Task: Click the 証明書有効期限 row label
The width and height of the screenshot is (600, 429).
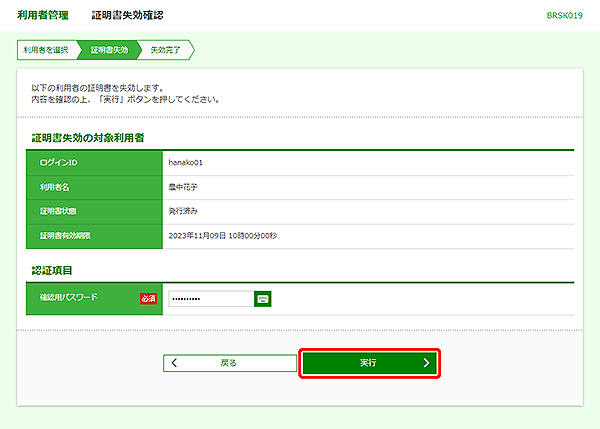Action: (x=65, y=236)
